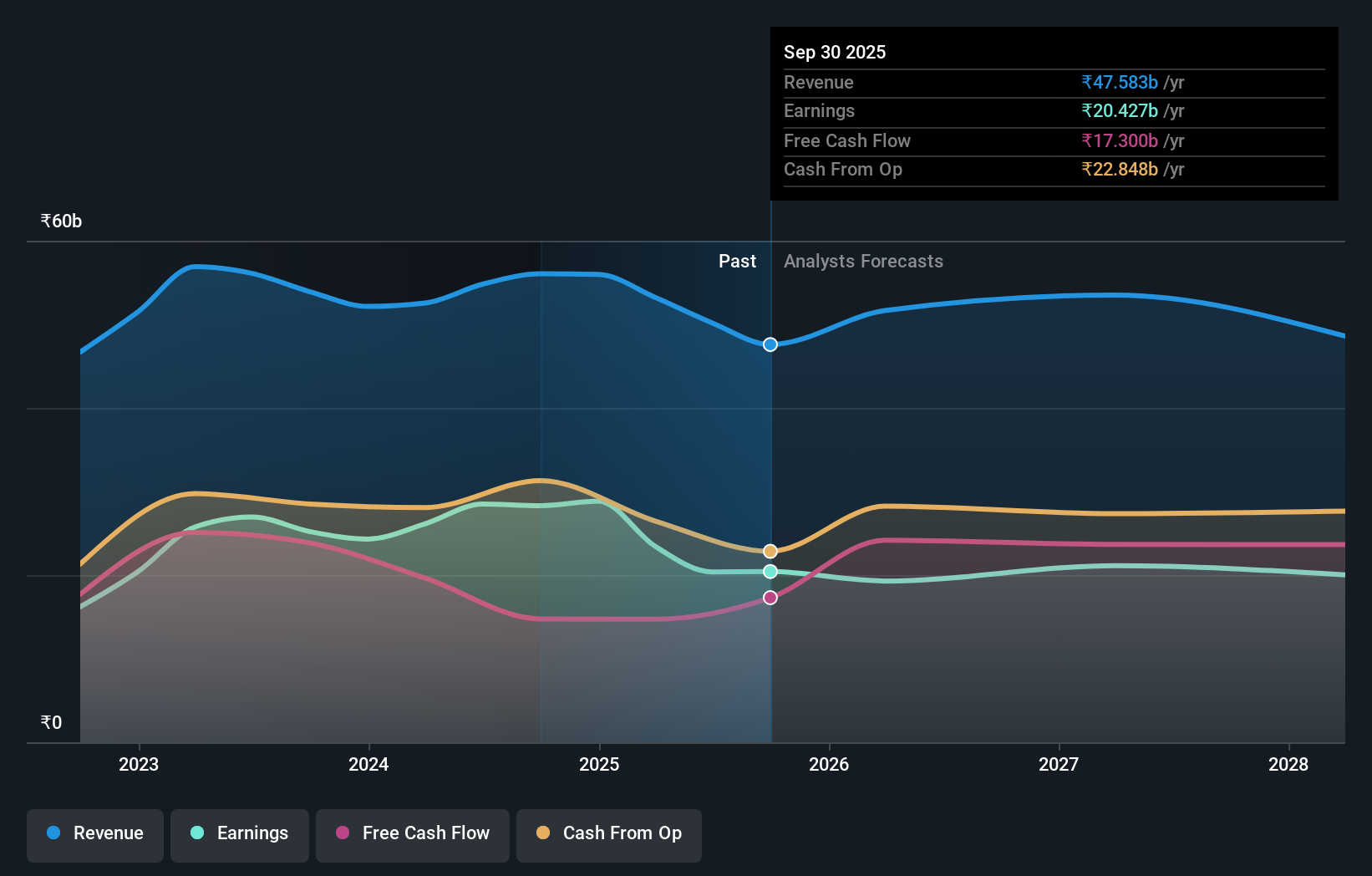The height and width of the screenshot is (876, 1372).
Task: Click the ₹60b axis gridline label
Action: click(59, 221)
